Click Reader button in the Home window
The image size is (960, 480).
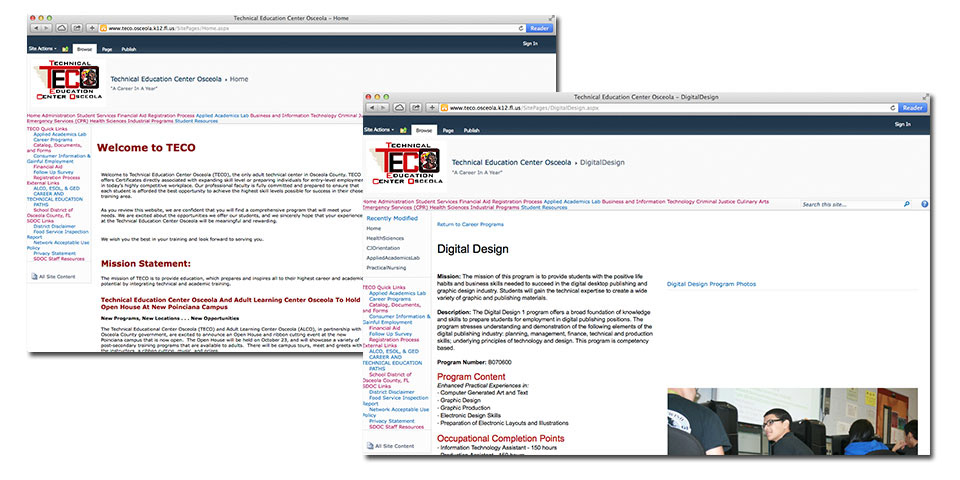tap(539, 28)
